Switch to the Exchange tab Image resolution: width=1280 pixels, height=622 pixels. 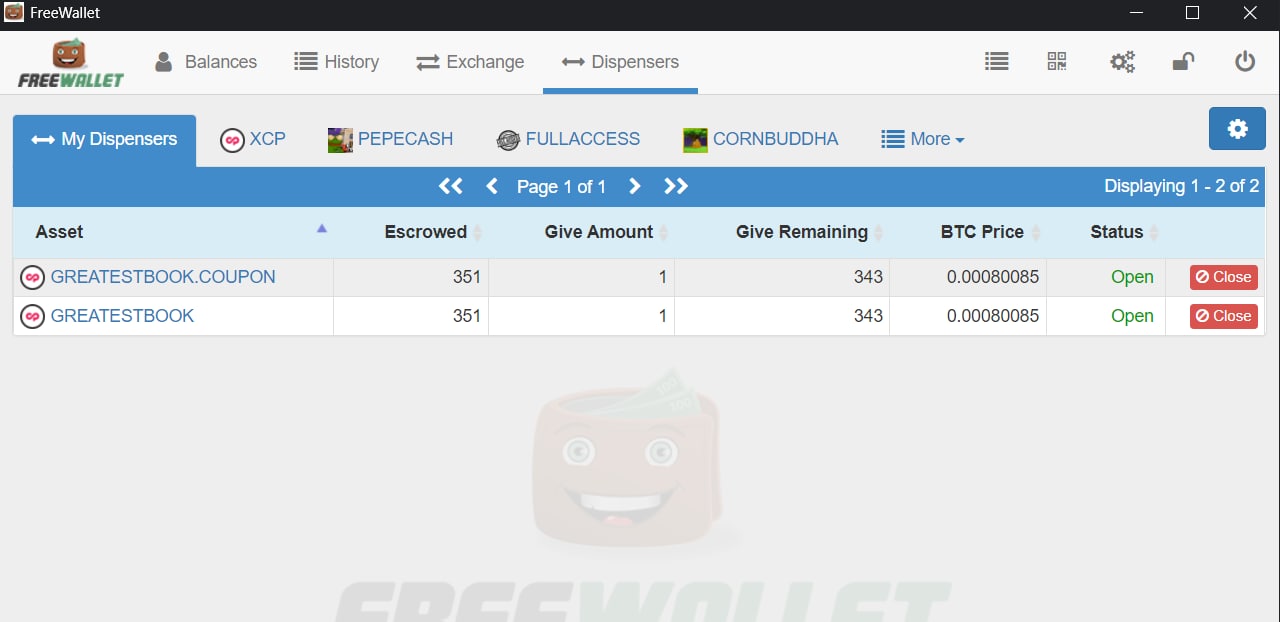tap(470, 62)
